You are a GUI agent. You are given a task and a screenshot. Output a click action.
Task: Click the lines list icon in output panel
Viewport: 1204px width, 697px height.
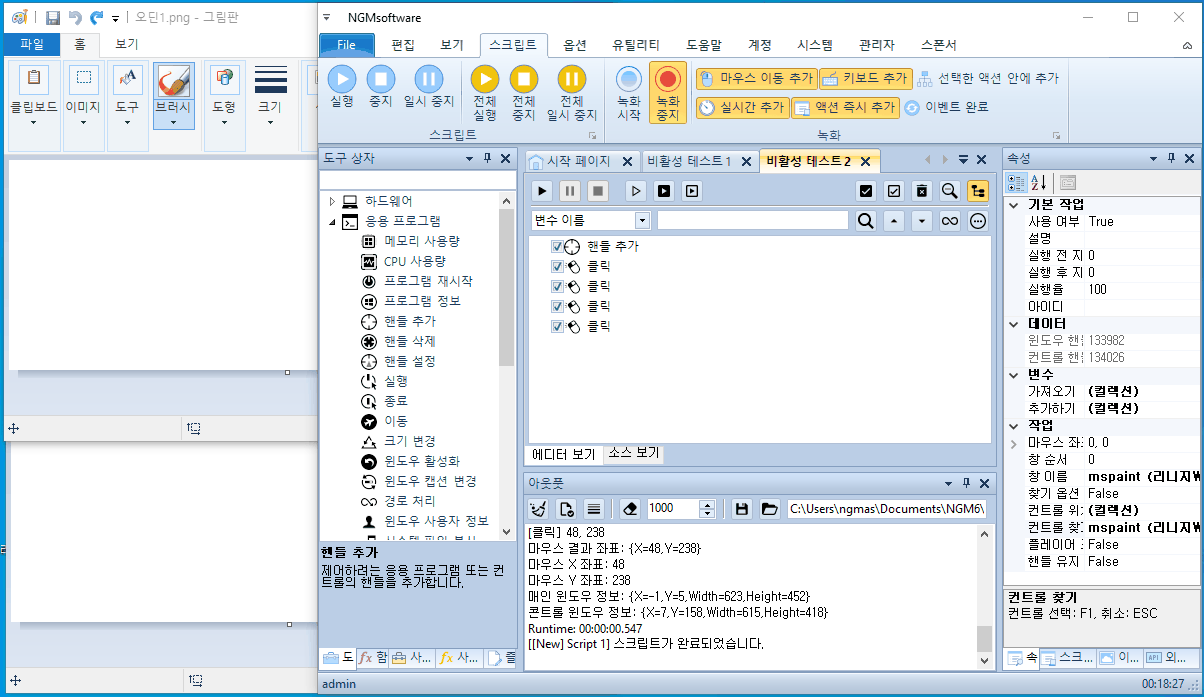594,509
